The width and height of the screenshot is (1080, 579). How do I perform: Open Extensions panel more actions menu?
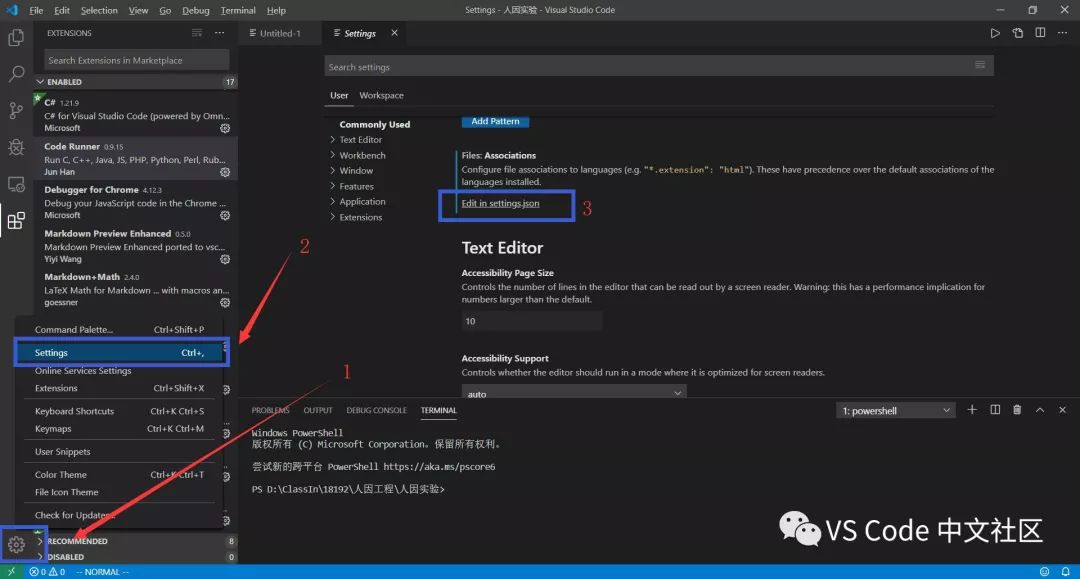(219, 33)
